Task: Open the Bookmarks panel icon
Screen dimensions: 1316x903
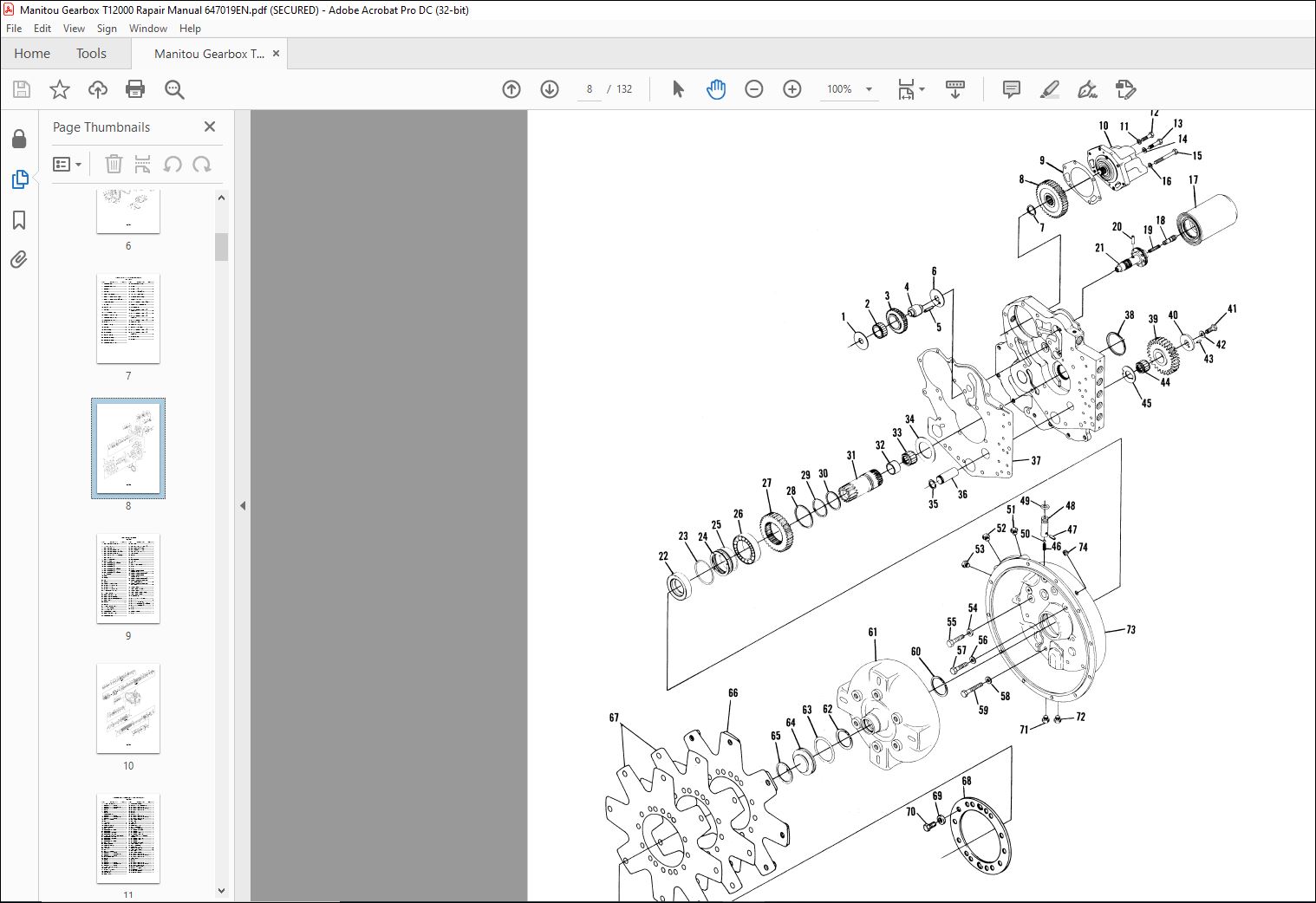Action: [19, 220]
